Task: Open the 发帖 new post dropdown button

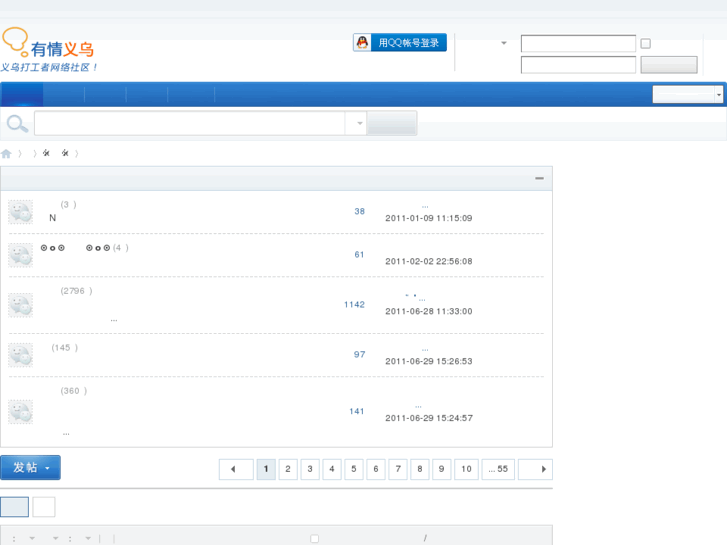Action: [x=31, y=468]
